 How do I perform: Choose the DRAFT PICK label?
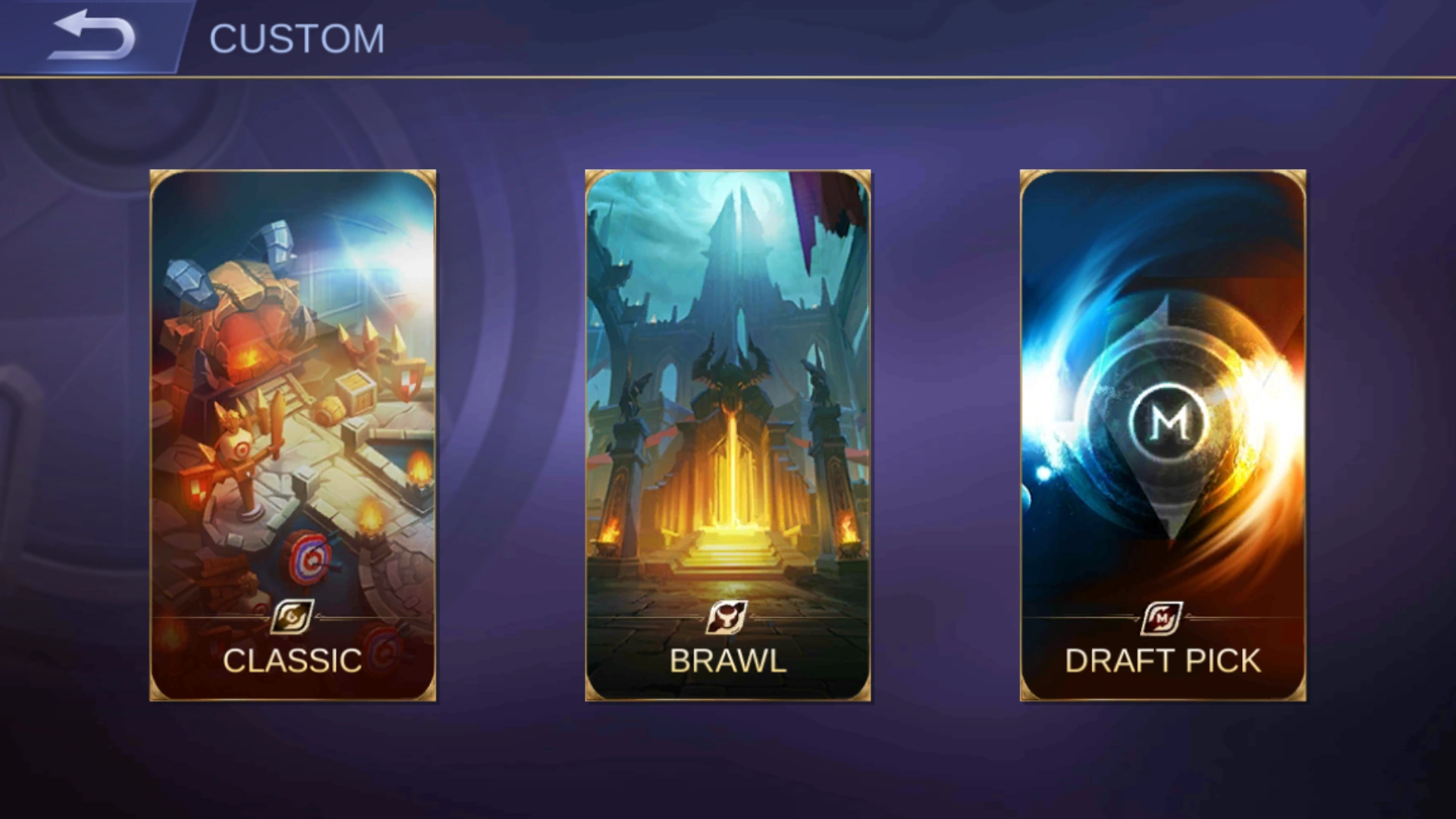tap(1163, 661)
